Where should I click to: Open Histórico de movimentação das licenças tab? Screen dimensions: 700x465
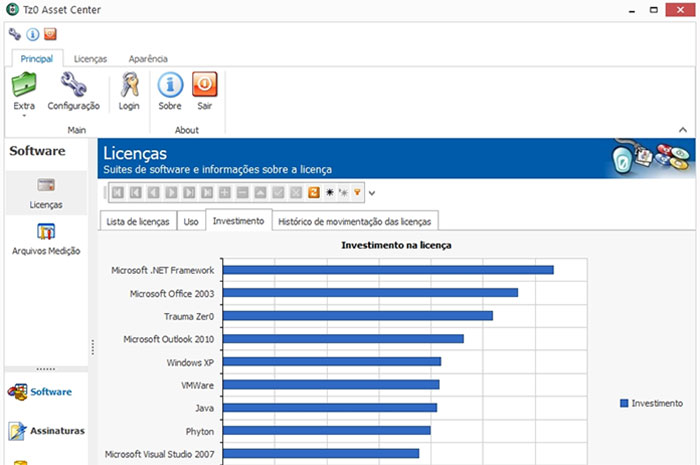(x=354, y=221)
